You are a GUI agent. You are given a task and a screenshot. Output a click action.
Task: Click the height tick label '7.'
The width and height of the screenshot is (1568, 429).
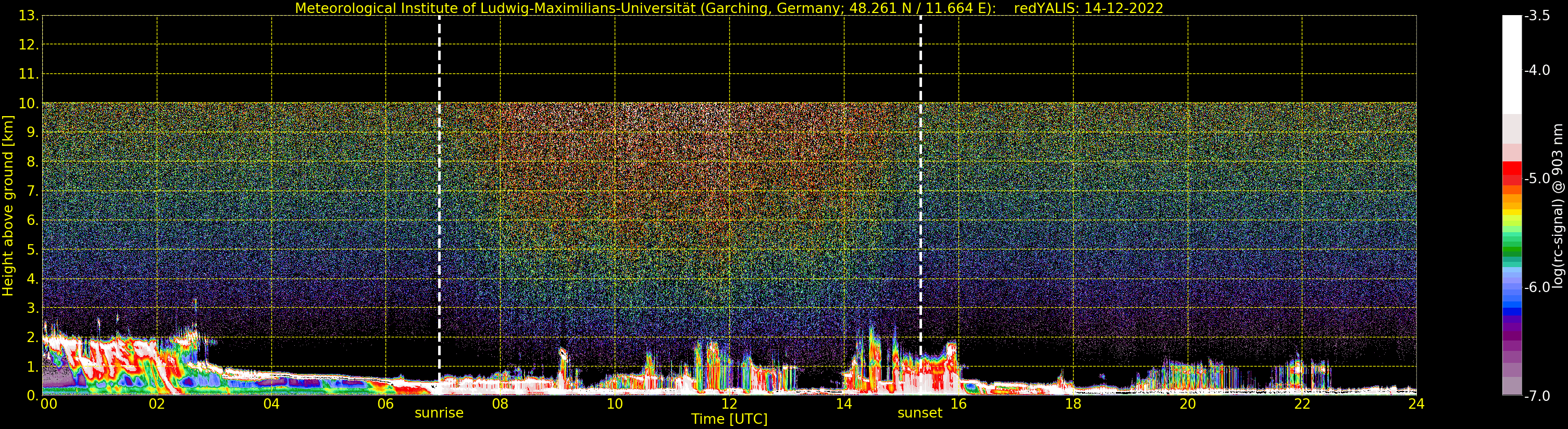coord(33,192)
